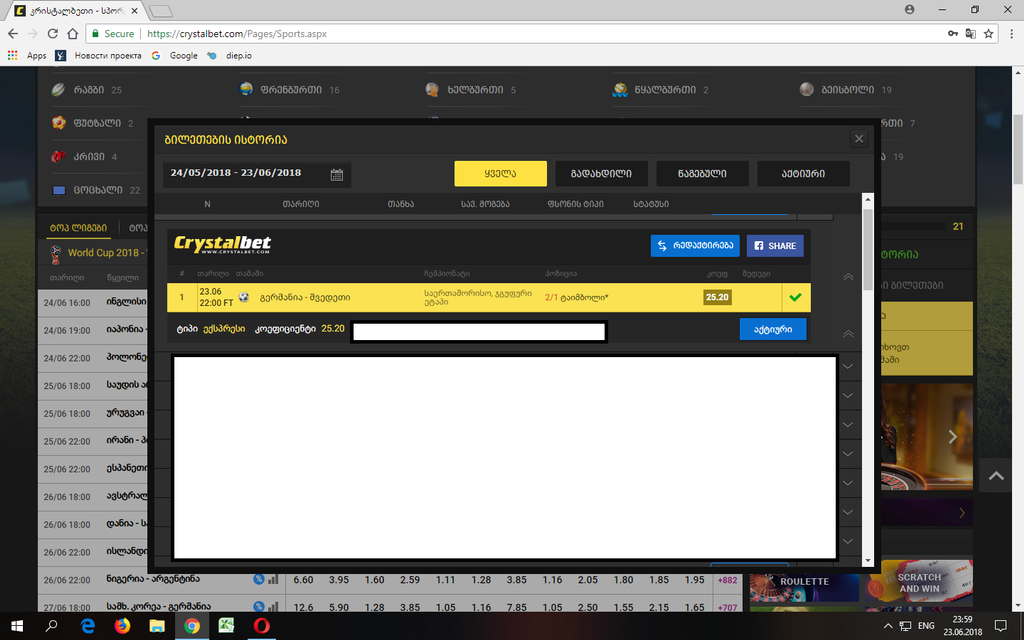
Task: Bookmark this page with the star
Action: pyautogui.click(x=989, y=33)
